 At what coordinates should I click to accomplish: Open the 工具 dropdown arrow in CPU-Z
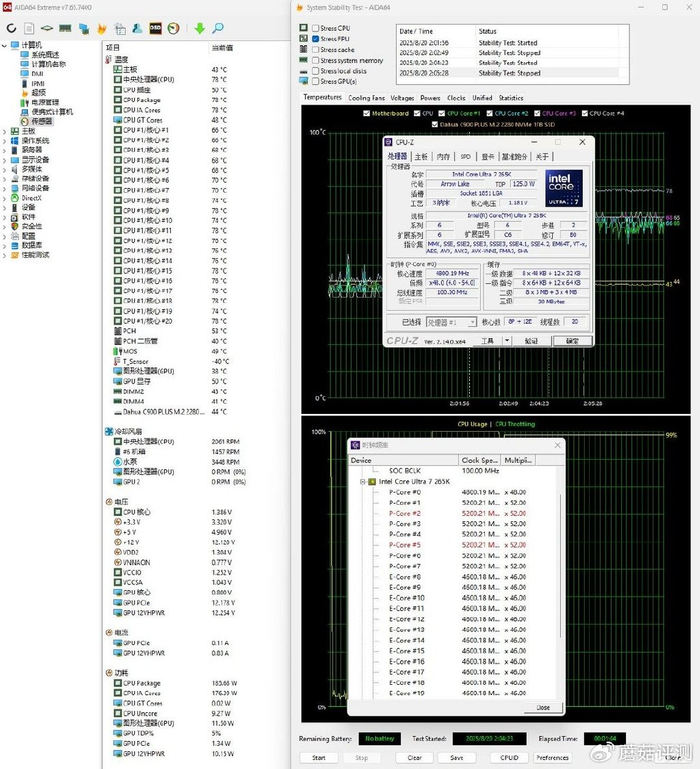507,340
